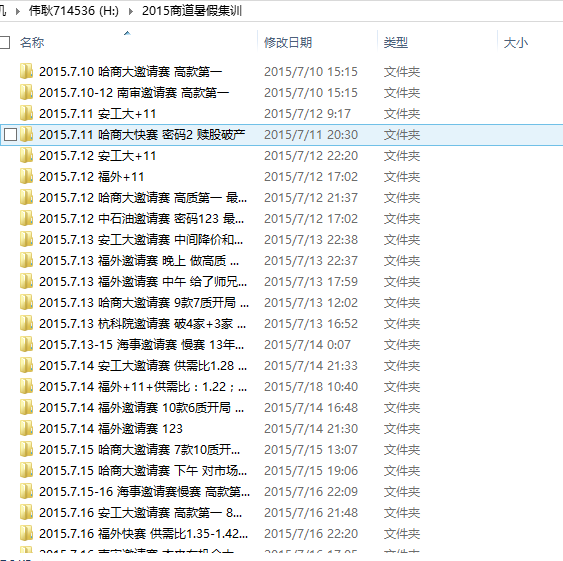The height and width of the screenshot is (561, 563).
Task: Click date 2015/7/13 17:59
Action: [x=311, y=281]
